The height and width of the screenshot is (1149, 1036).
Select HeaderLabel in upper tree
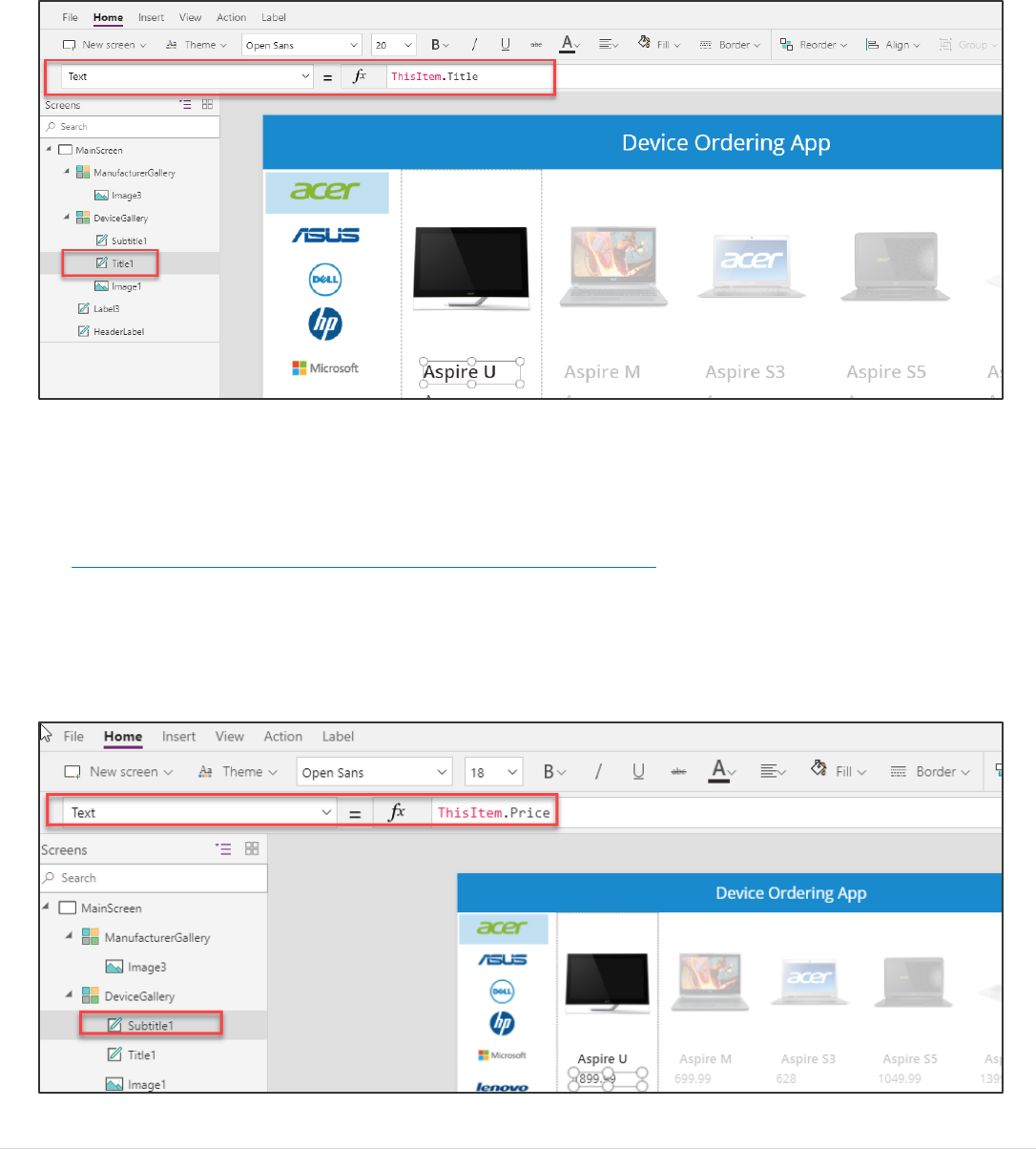tap(111, 332)
